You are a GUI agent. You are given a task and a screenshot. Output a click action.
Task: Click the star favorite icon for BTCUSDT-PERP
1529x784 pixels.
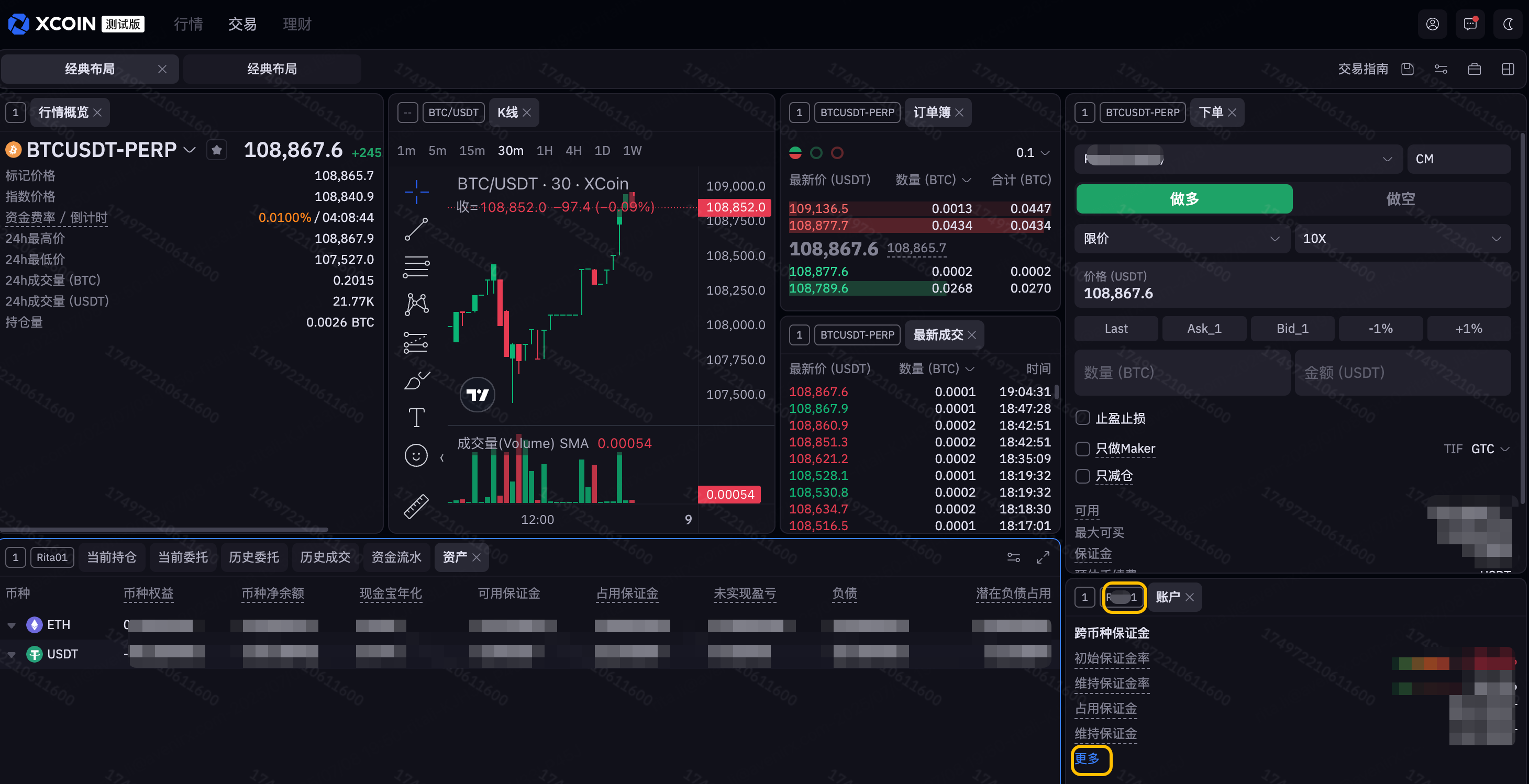pyautogui.click(x=217, y=150)
